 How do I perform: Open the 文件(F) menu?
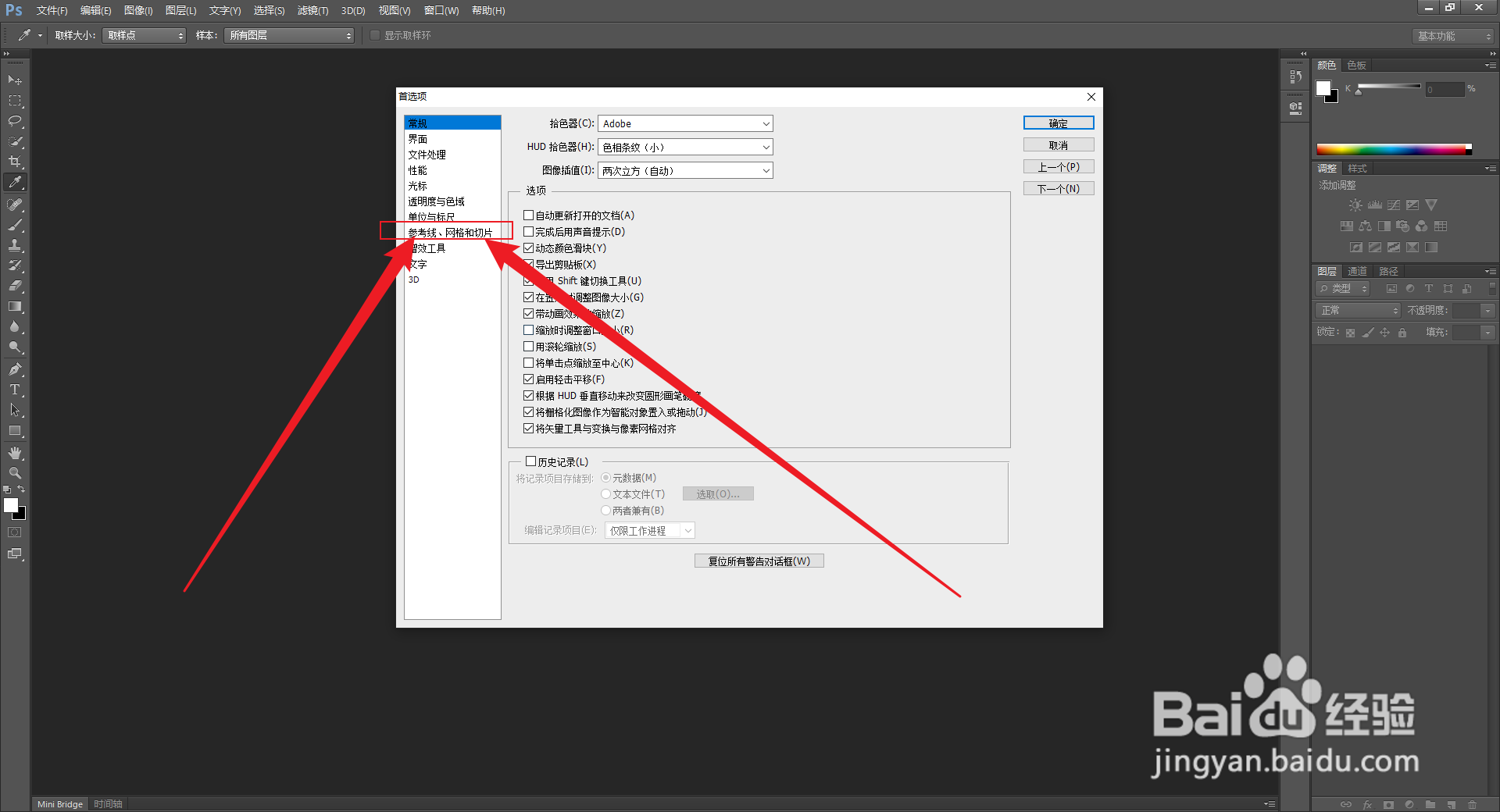[x=52, y=11]
